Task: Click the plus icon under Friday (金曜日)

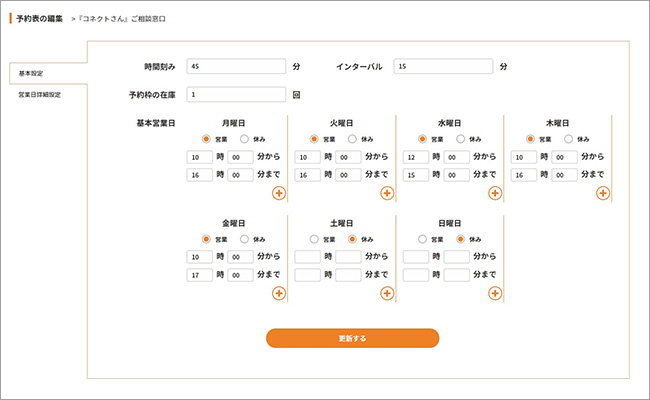Action: coord(278,293)
